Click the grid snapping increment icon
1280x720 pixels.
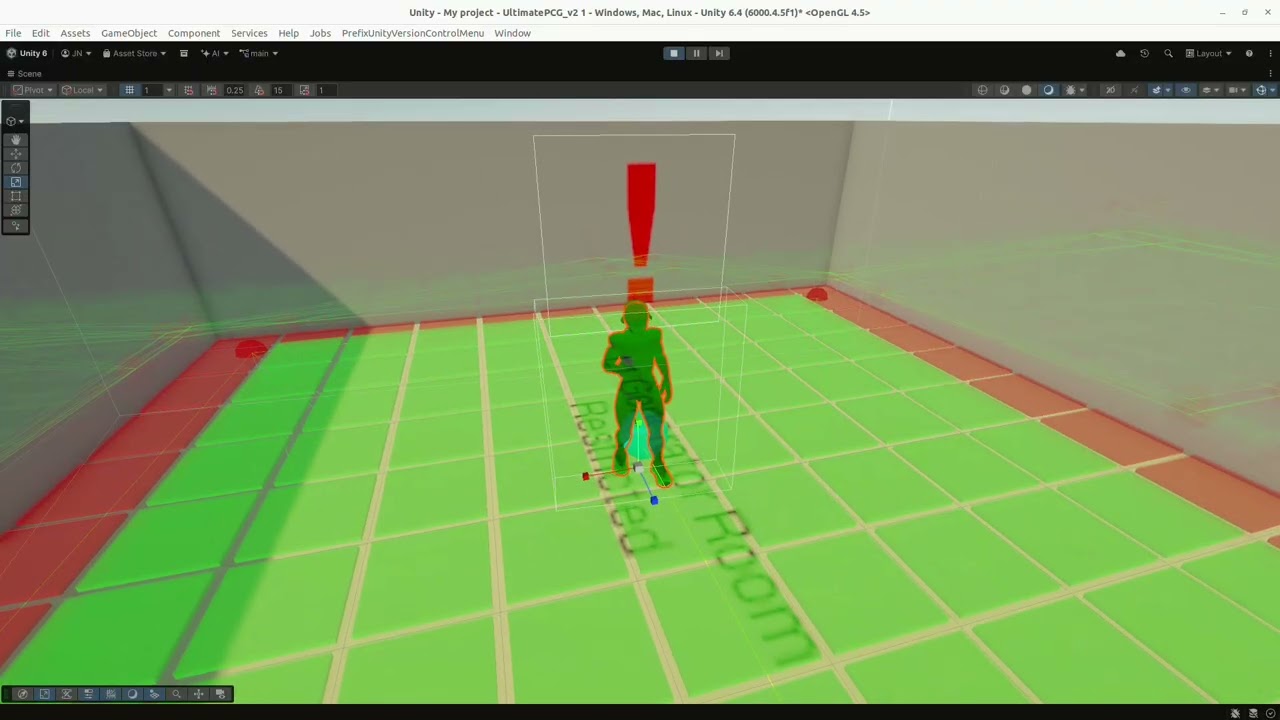(x=188, y=90)
